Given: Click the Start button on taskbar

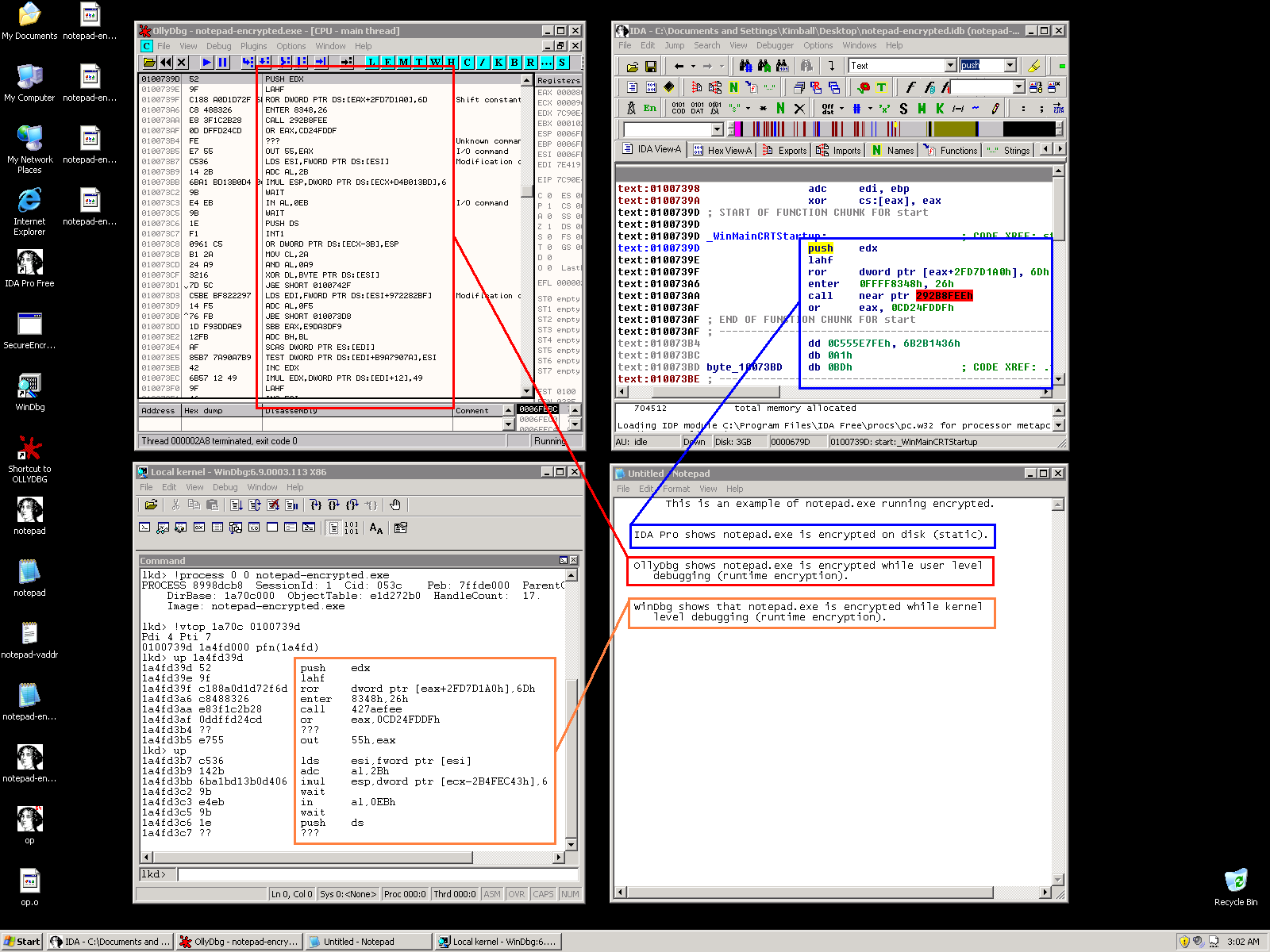Looking at the screenshot, I should pyautogui.click(x=21, y=942).
